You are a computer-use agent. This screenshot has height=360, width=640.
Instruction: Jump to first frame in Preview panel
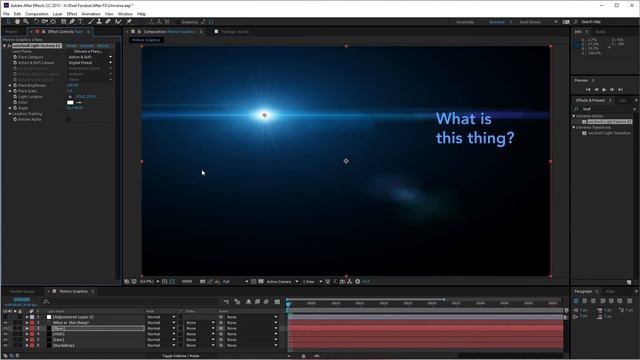[x=588, y=89]
